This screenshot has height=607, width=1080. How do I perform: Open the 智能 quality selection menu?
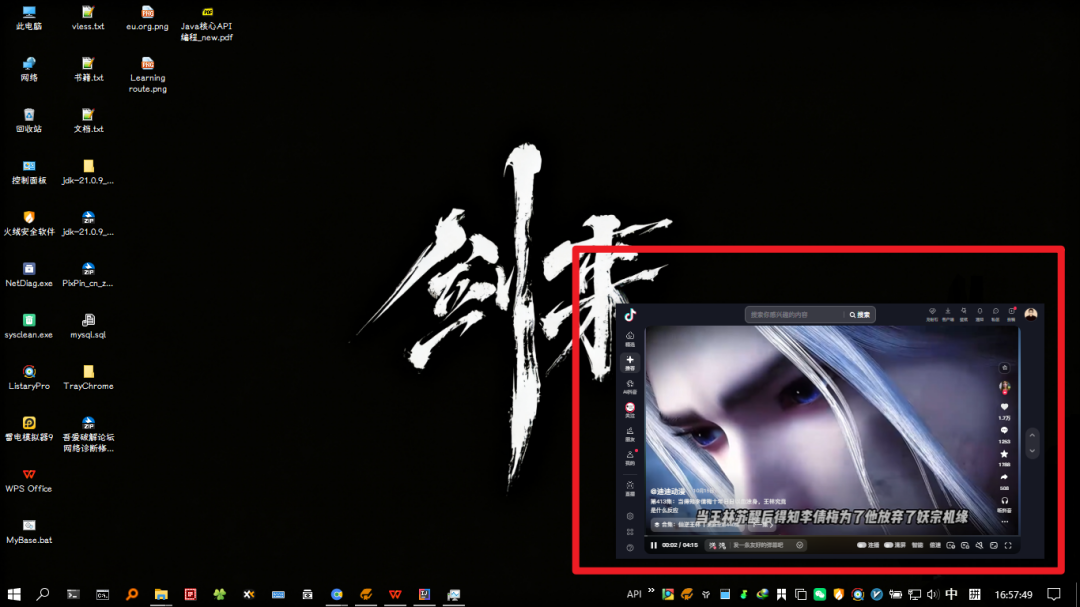click(915, 545)
